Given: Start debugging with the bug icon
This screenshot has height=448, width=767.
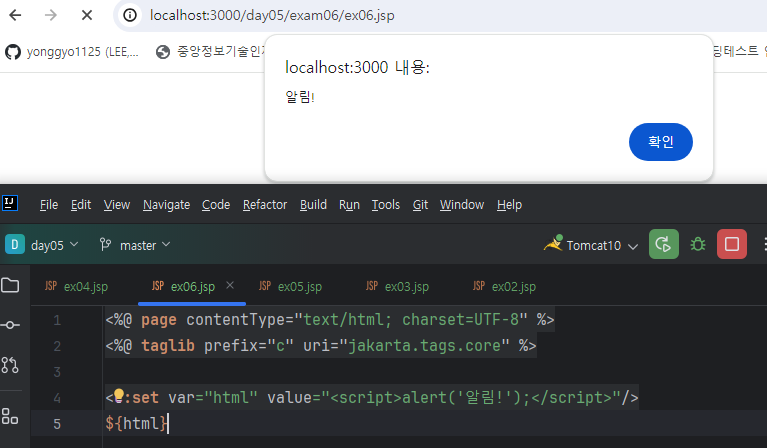Looking at the screenshot, I should pos(698,244).
